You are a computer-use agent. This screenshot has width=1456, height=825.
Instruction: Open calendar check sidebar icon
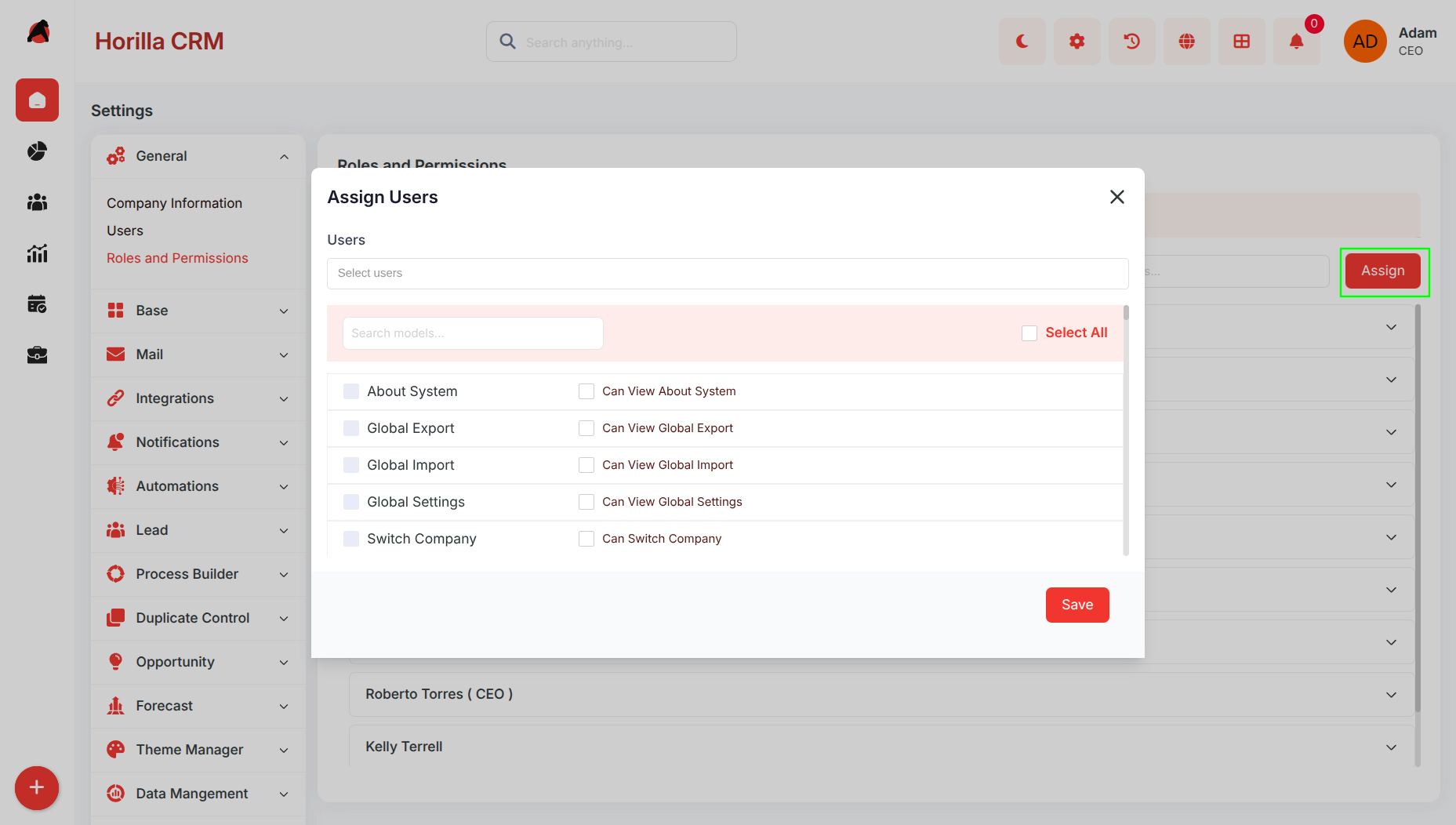click(x=37, y=304)
